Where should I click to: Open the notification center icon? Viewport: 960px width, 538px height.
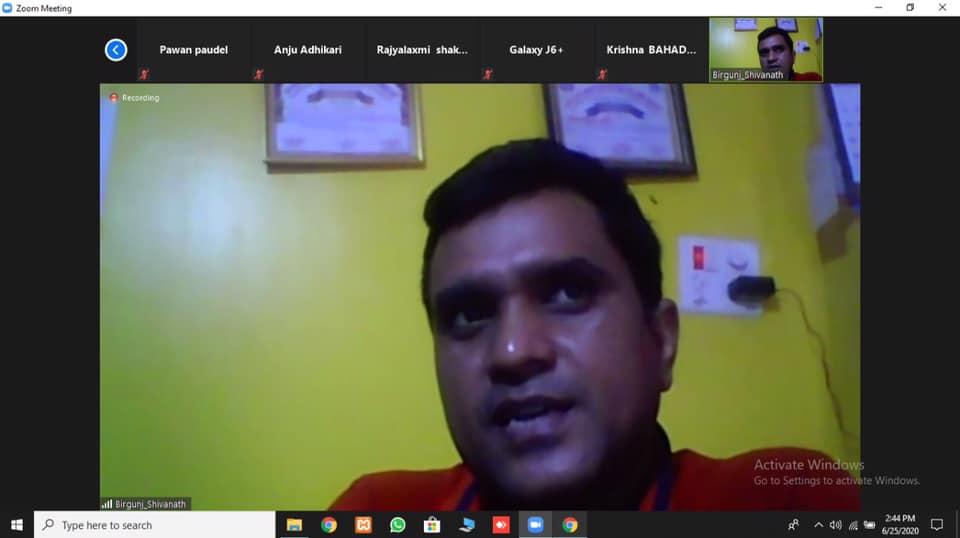click(x=937, y=525)
